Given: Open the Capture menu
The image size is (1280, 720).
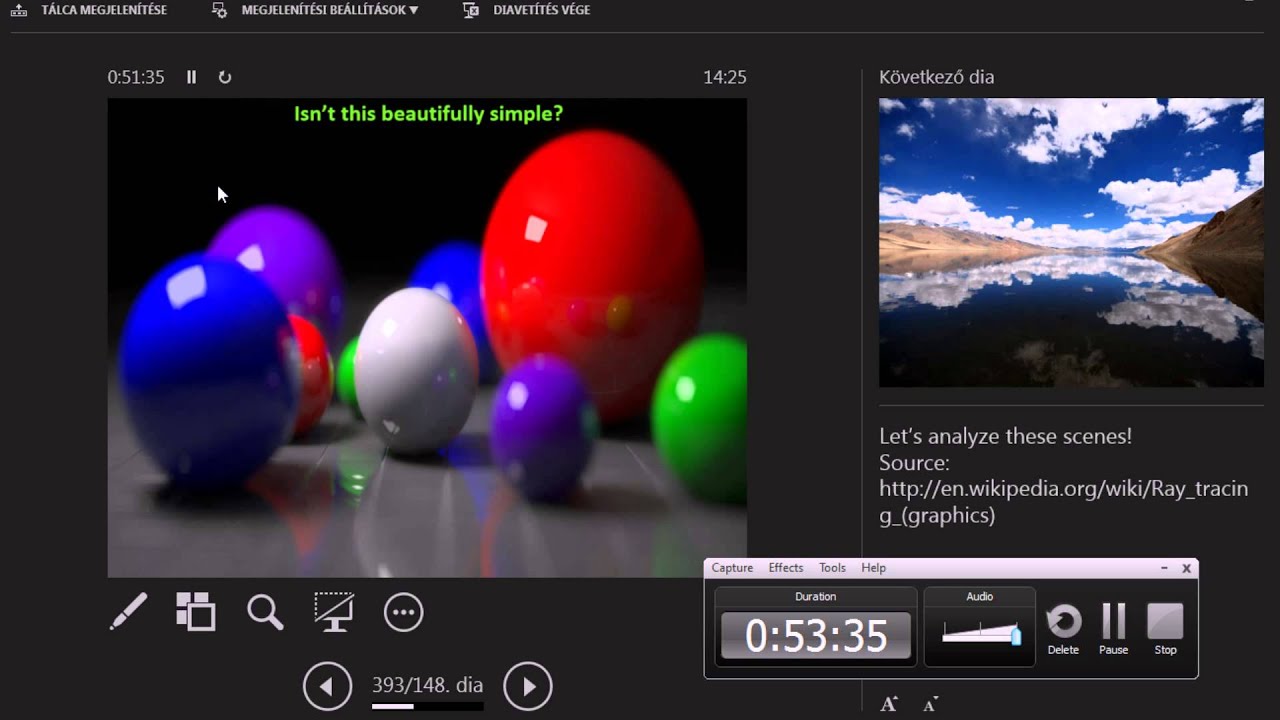Looking at the screenshot, I should [x=732, y=567].
